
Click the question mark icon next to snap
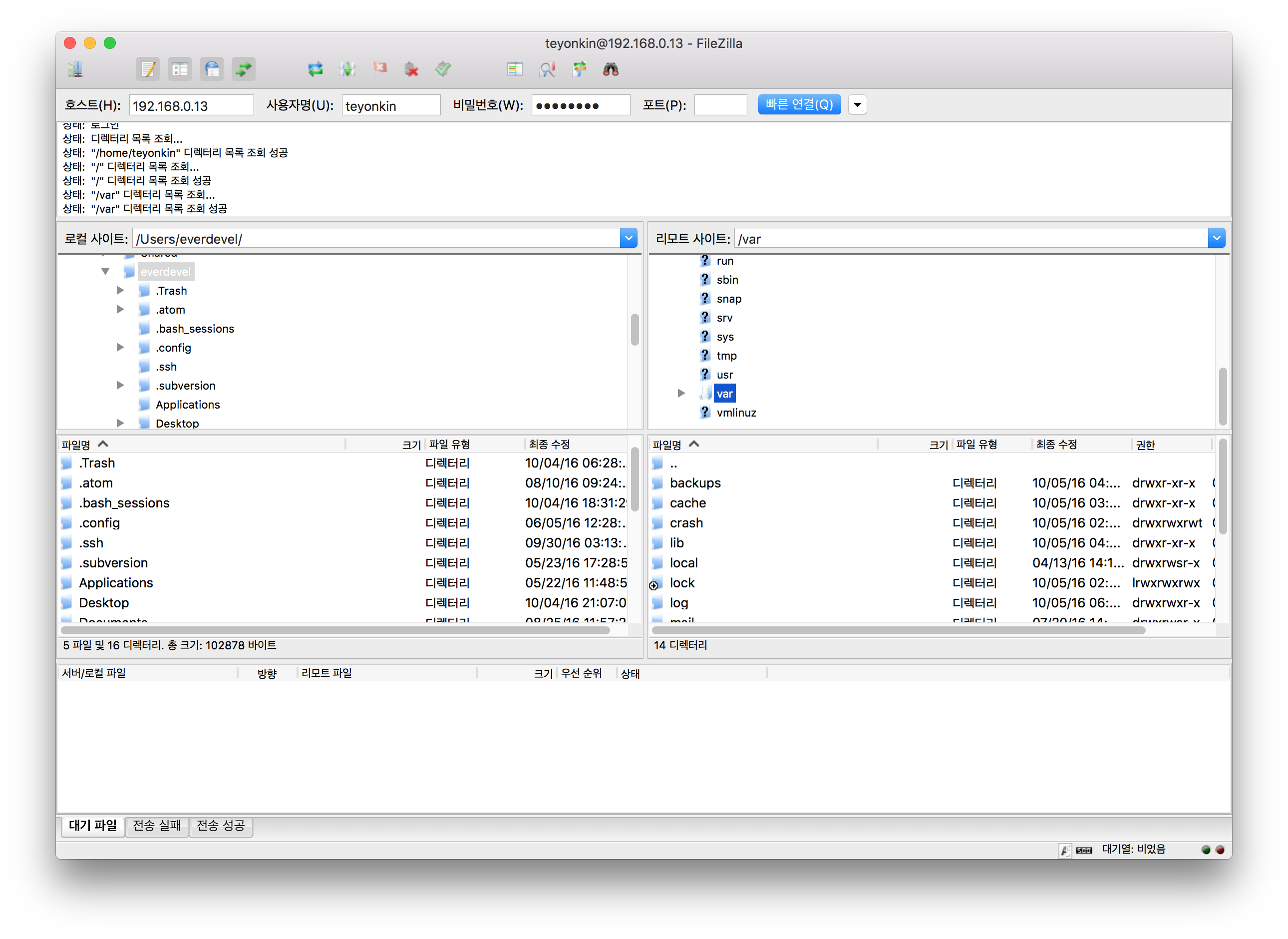coord(705,298)
